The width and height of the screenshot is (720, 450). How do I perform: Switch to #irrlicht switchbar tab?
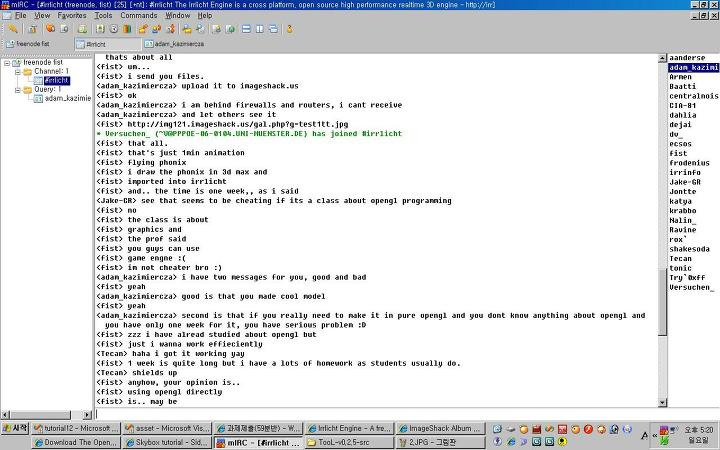[x=108, y=44]
